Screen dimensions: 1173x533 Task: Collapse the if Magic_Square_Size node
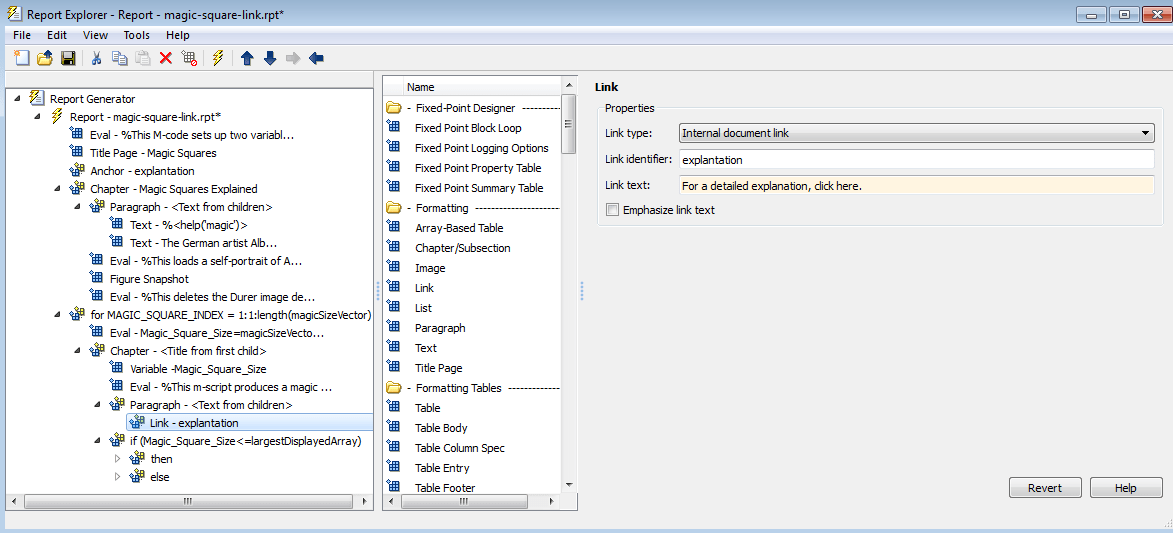(x=98, y=440)
